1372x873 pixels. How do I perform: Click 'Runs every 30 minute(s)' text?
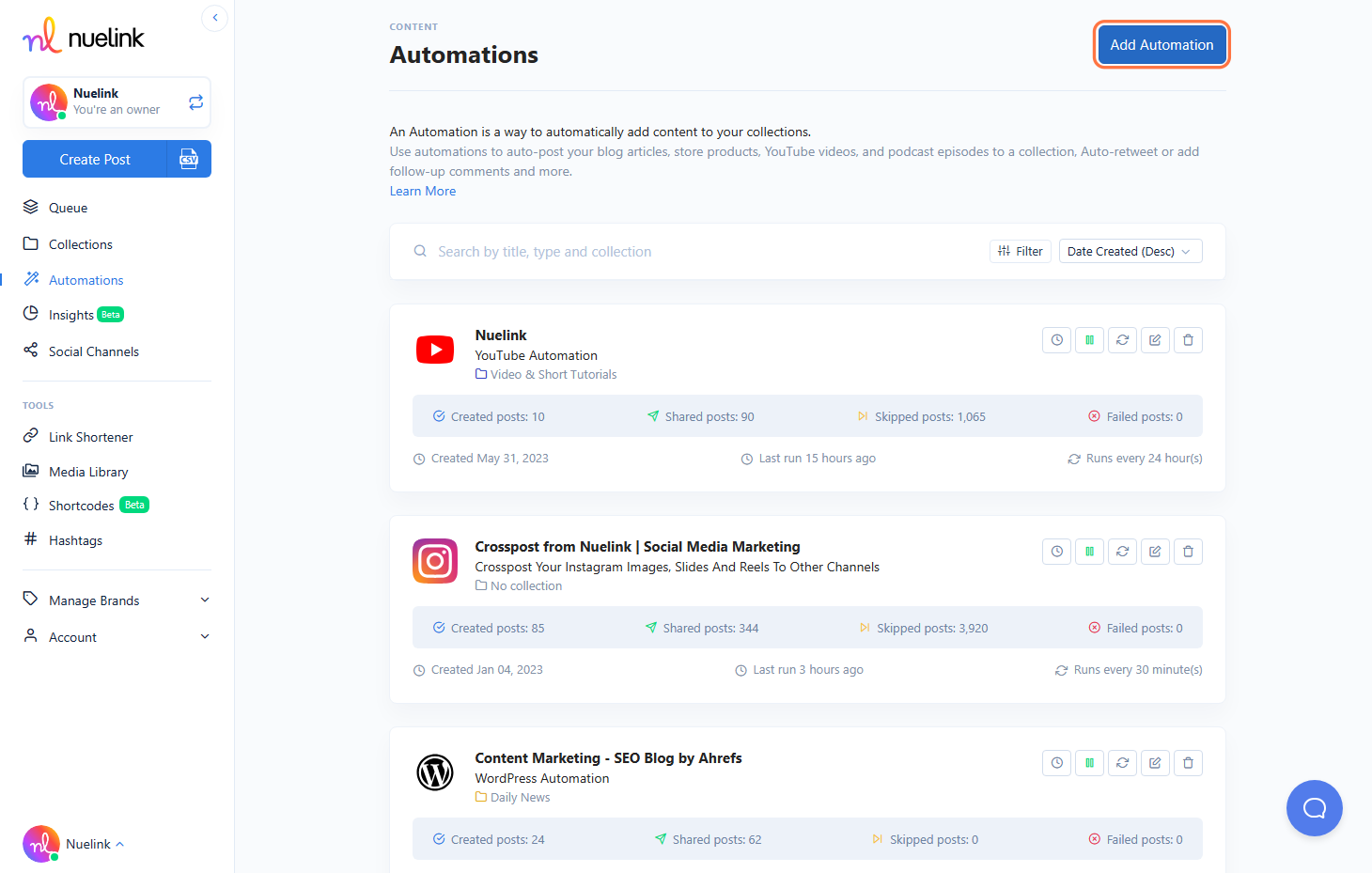[1129, 670]
